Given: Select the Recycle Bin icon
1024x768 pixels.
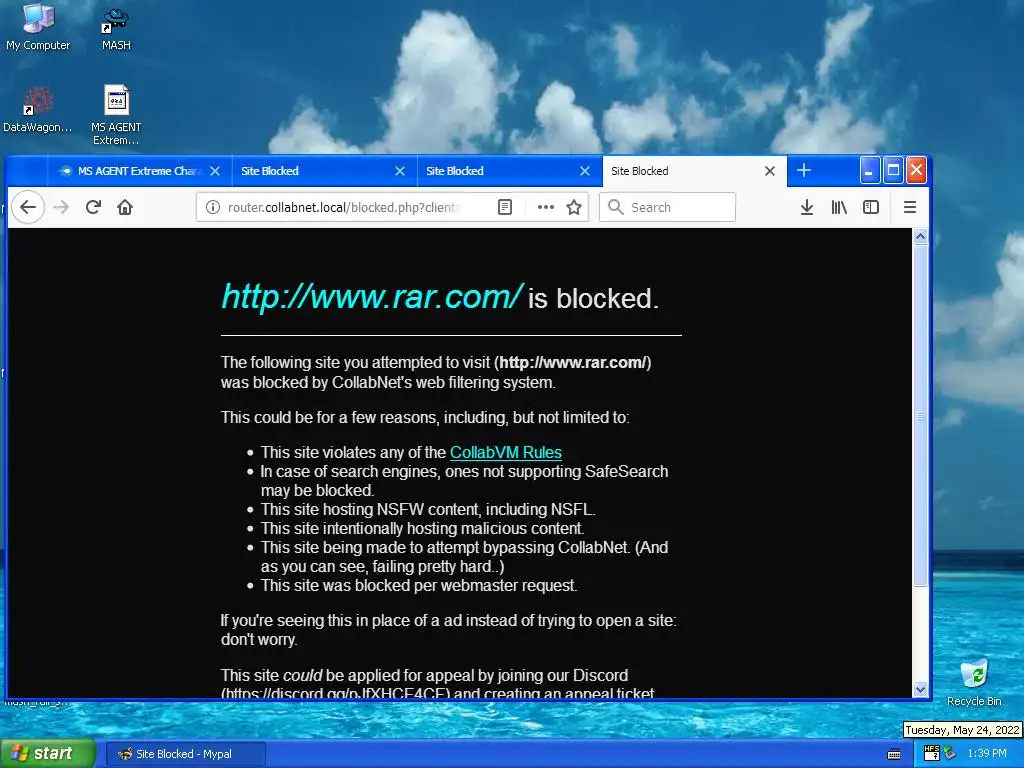Looking at the screenshot, I should (x=974, y=682).
